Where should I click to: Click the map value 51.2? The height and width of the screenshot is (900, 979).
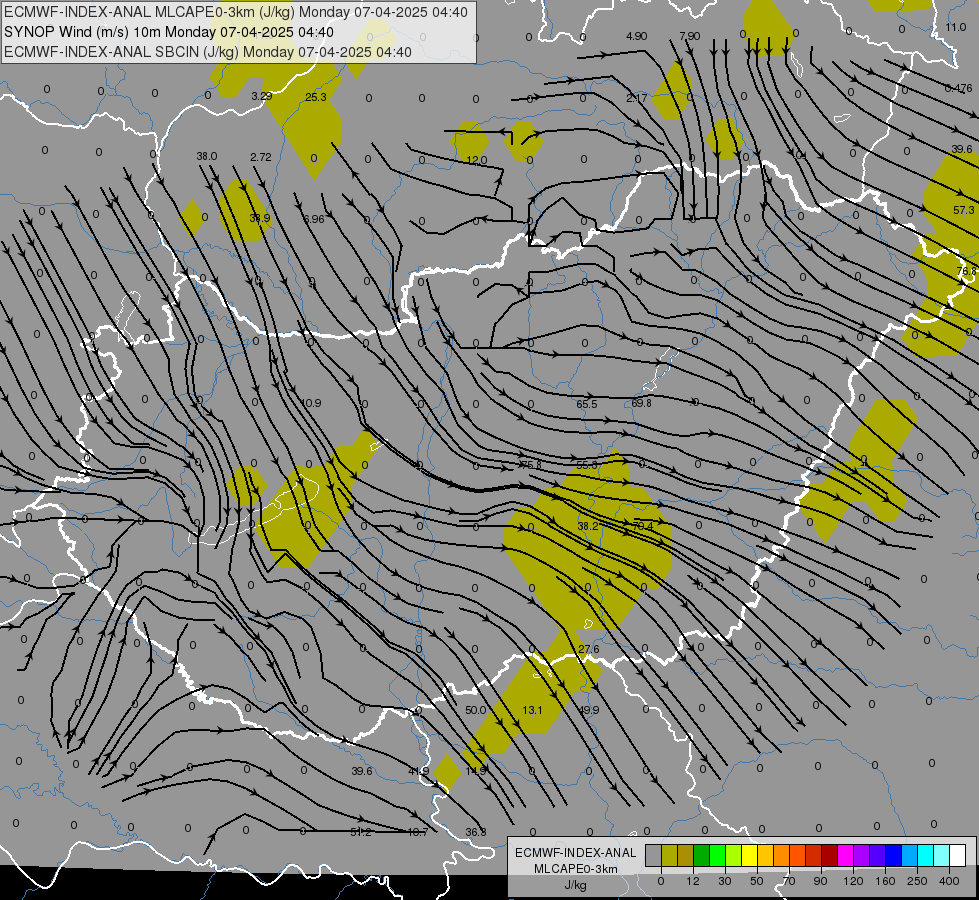361,832
